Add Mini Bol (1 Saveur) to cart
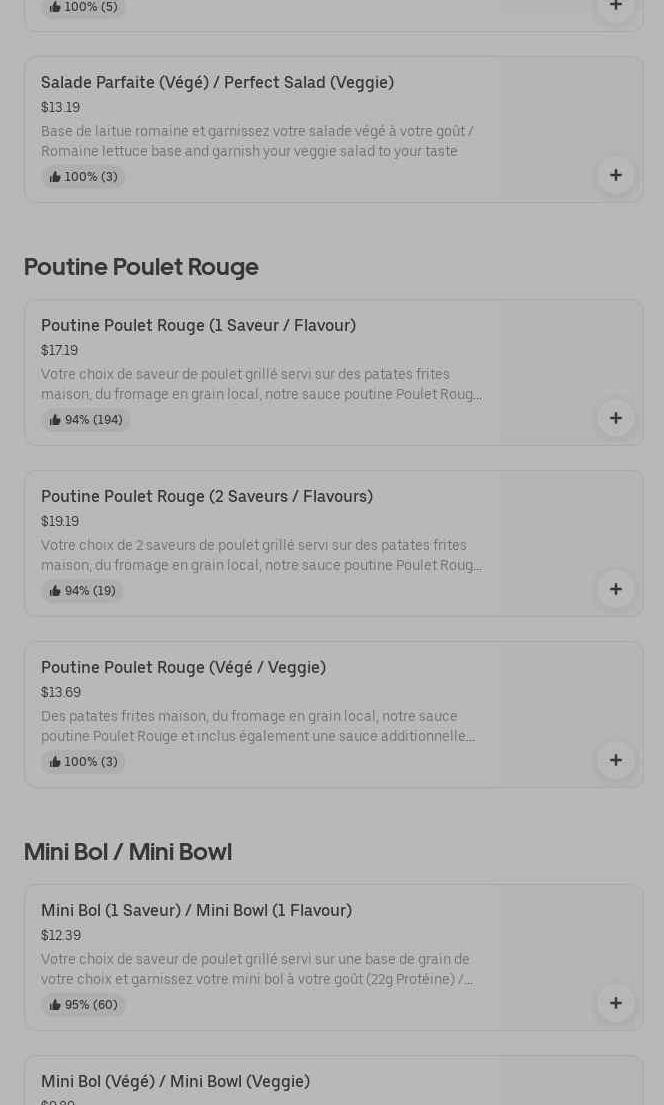The image size is (664, 1105). click(615, 1004)
